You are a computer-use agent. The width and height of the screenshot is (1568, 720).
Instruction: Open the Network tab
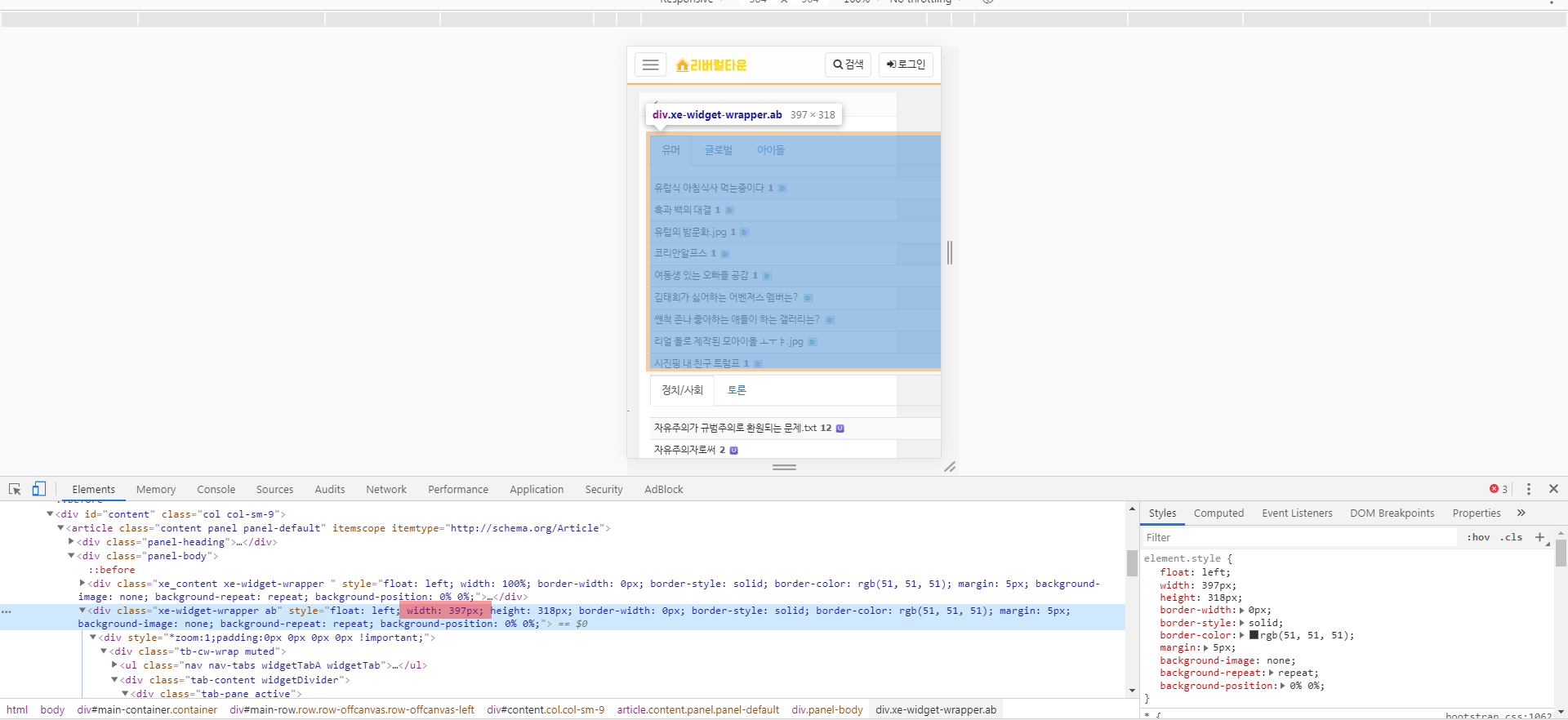385,489
